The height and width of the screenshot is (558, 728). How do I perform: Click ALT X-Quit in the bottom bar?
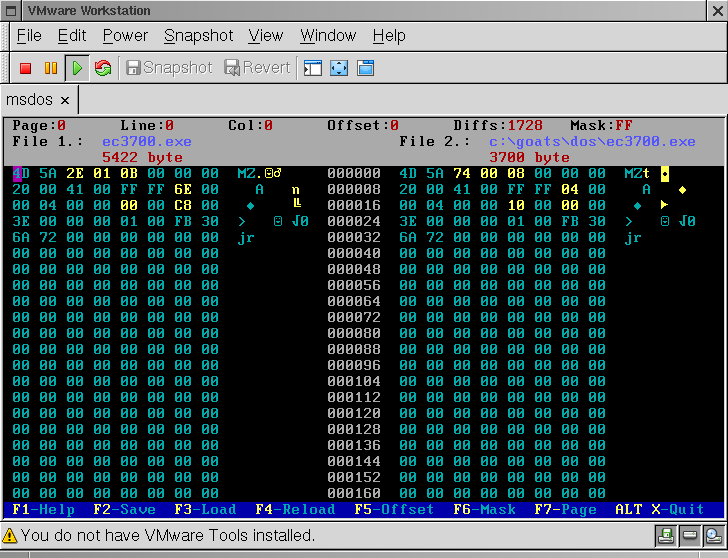[x=660, y=509]
